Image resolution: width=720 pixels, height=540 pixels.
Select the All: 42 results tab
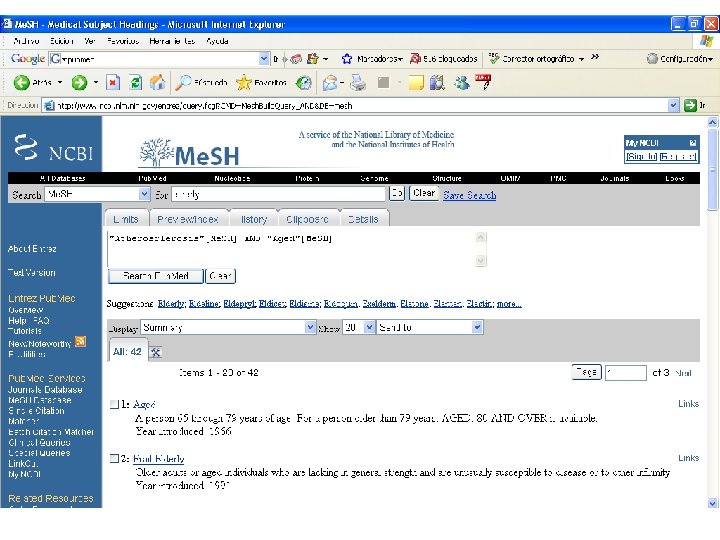click(127, 352)
